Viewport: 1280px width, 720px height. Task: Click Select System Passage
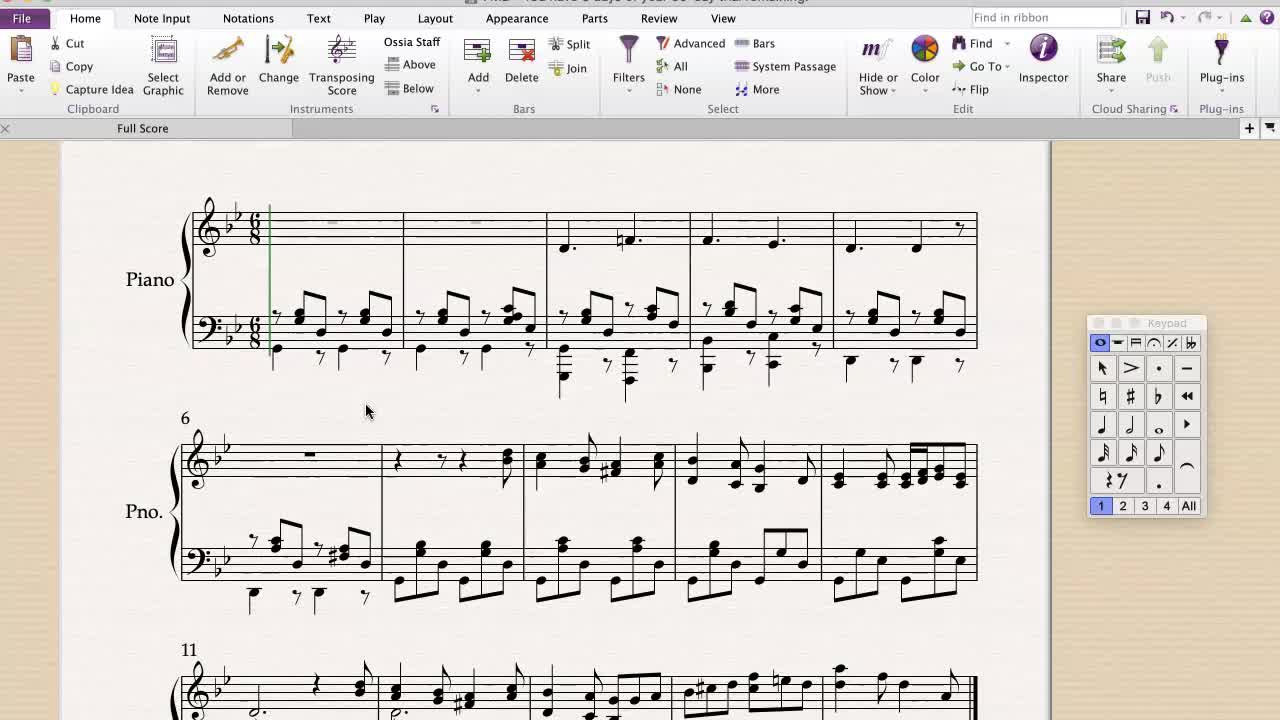pyautogui.click(x=785, y=67)
